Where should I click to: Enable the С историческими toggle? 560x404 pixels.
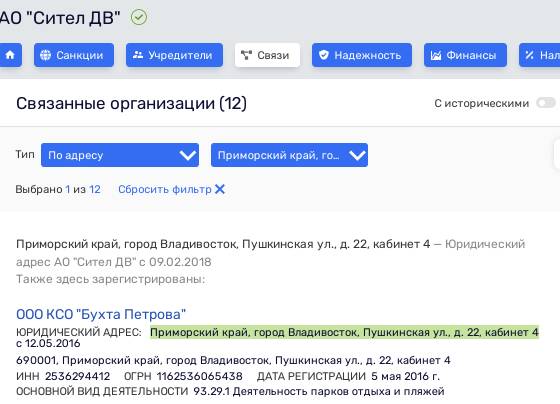[546, 103]
